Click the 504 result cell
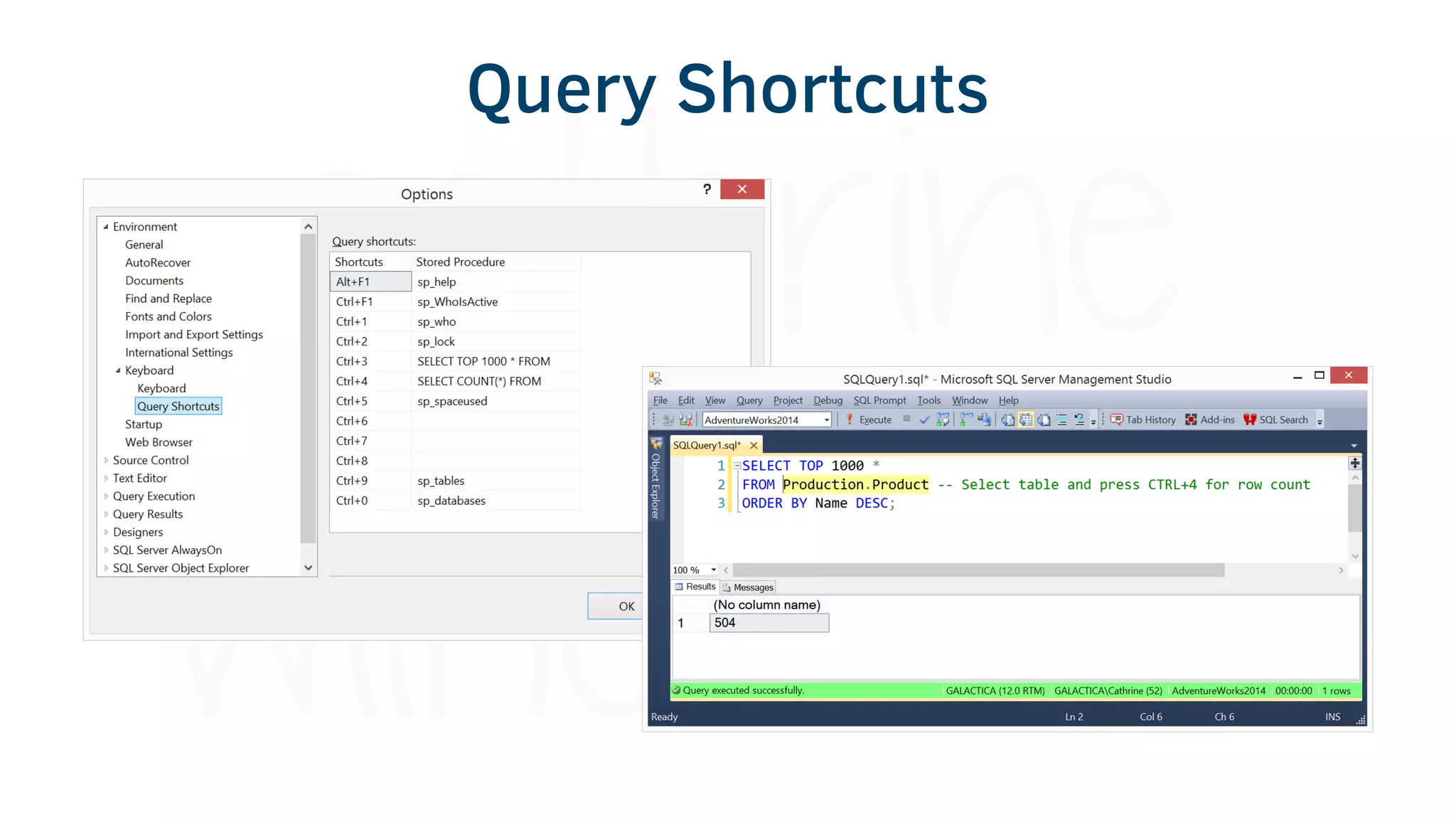Viewport: 1456px width, 819px height. [769, 623]
